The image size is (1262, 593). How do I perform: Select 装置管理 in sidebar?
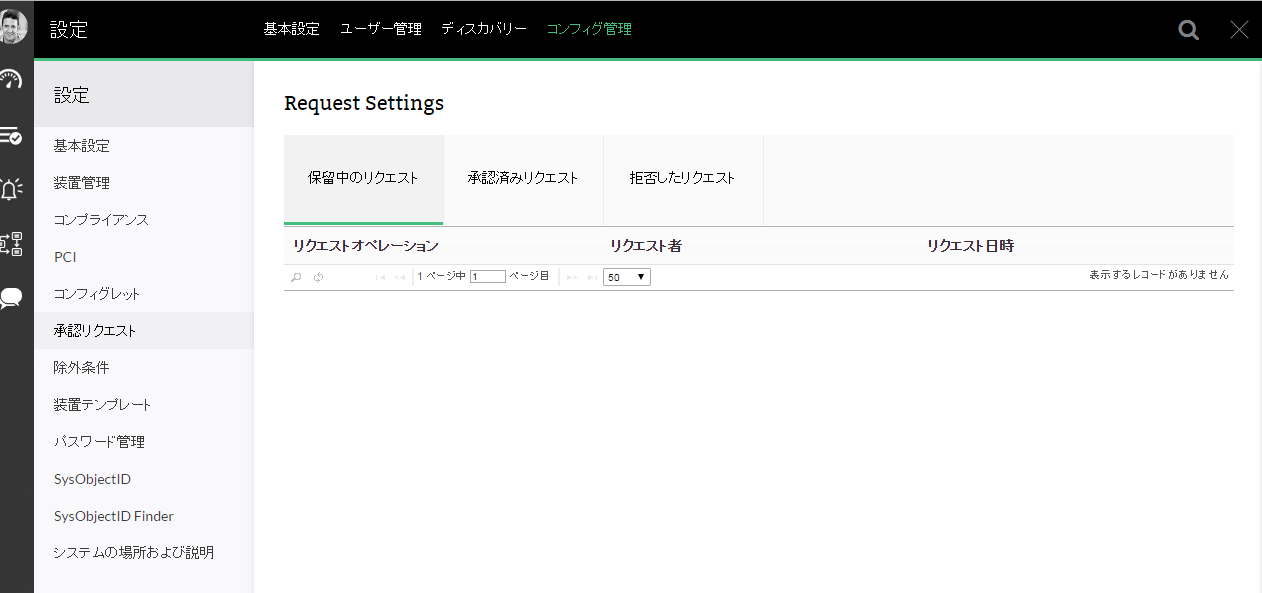[144, 183]
